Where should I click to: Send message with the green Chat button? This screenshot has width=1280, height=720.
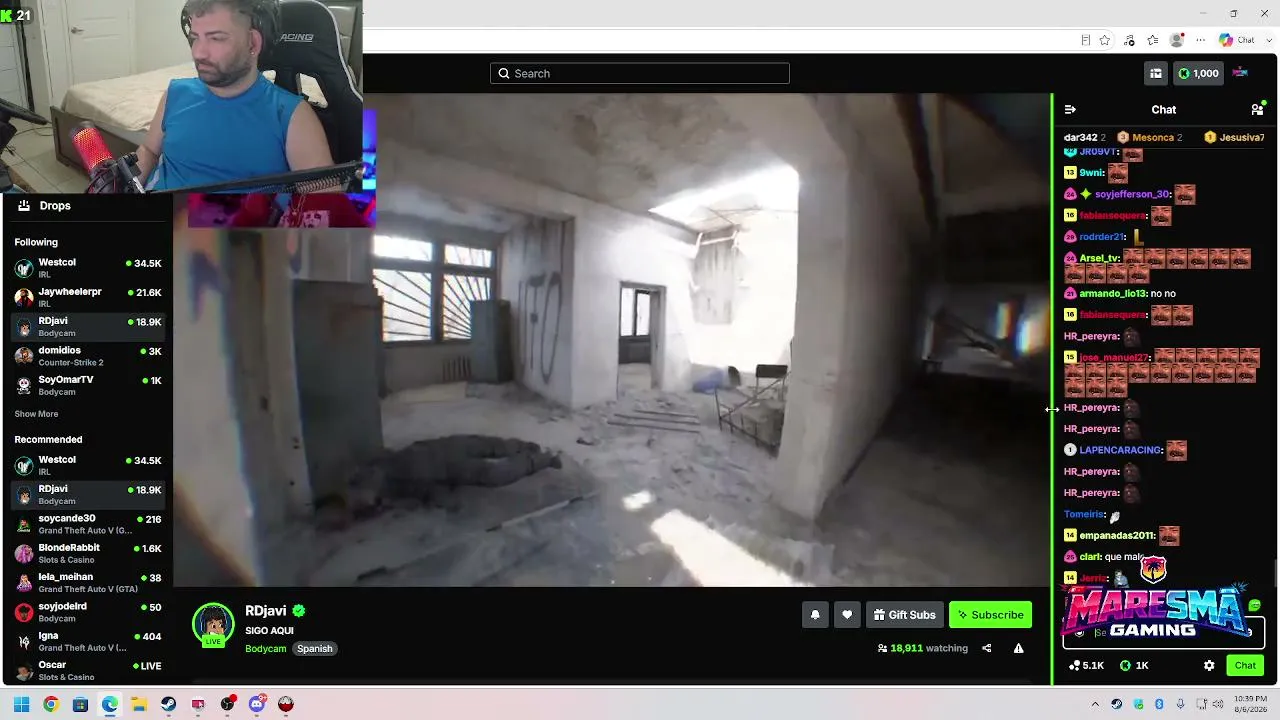[1245, 665]
